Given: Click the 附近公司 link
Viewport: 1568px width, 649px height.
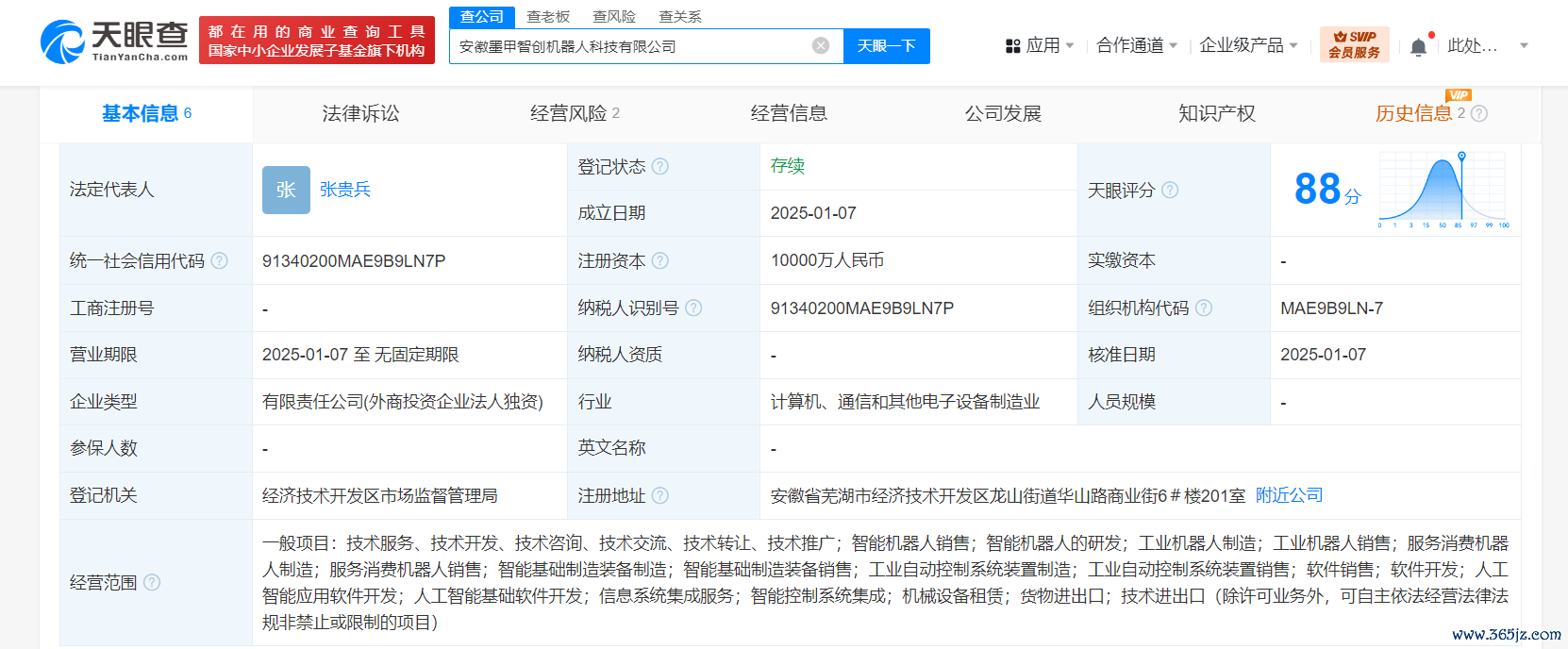Looking at the screenshot, I should [x=1289, y=495].
